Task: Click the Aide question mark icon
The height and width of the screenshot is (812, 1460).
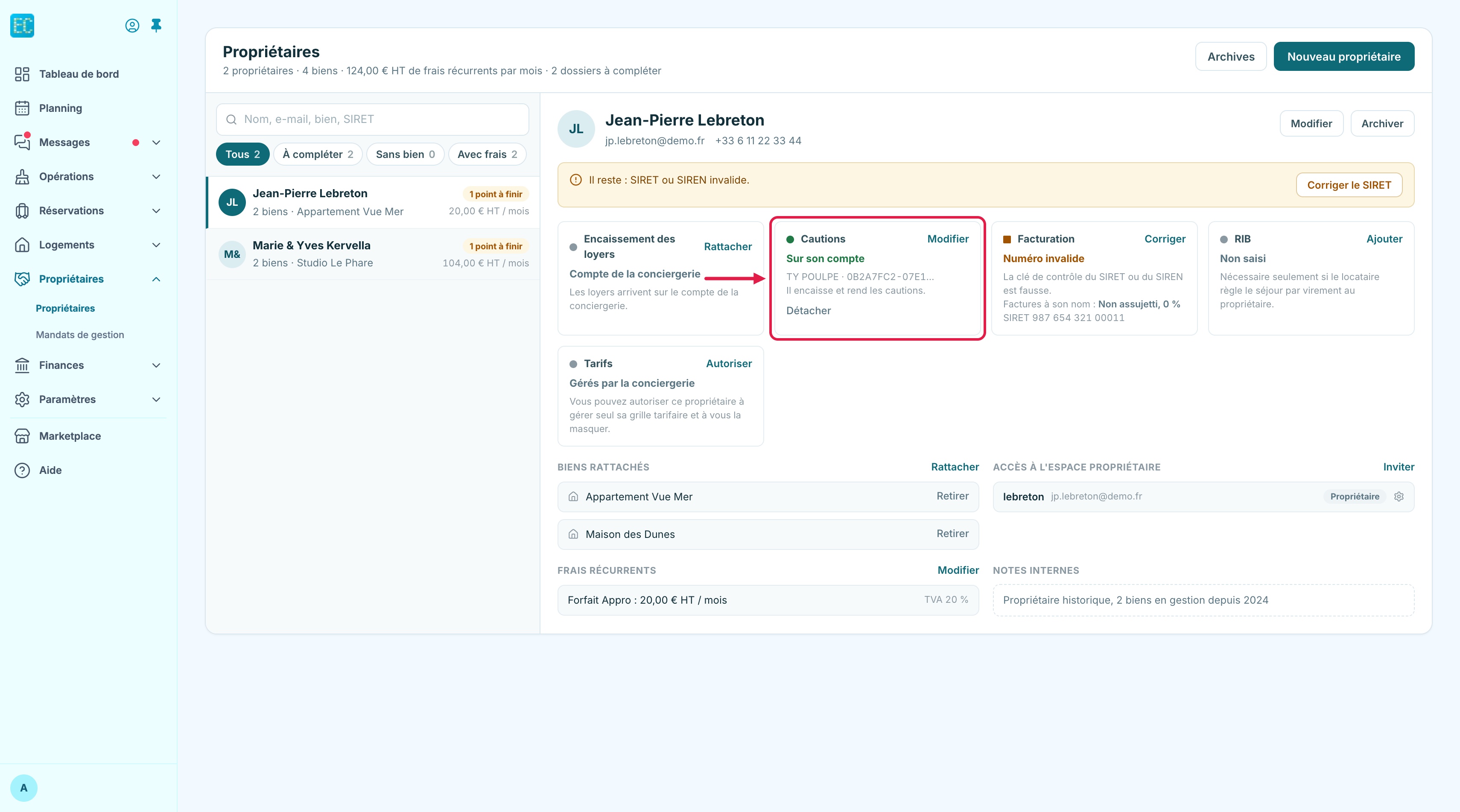Action: pos(22,470)
